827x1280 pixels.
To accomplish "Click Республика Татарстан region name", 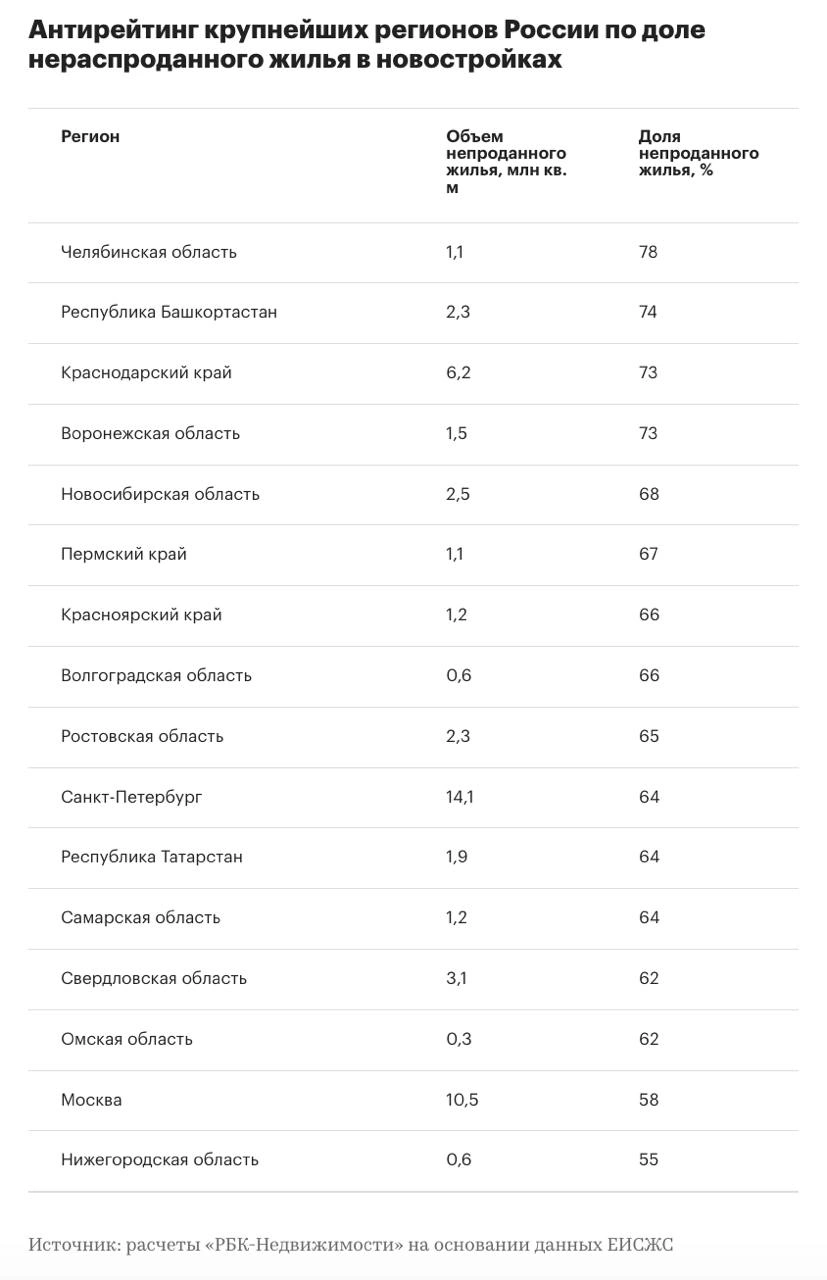I will pyautogui.click(x=152, y=857).
